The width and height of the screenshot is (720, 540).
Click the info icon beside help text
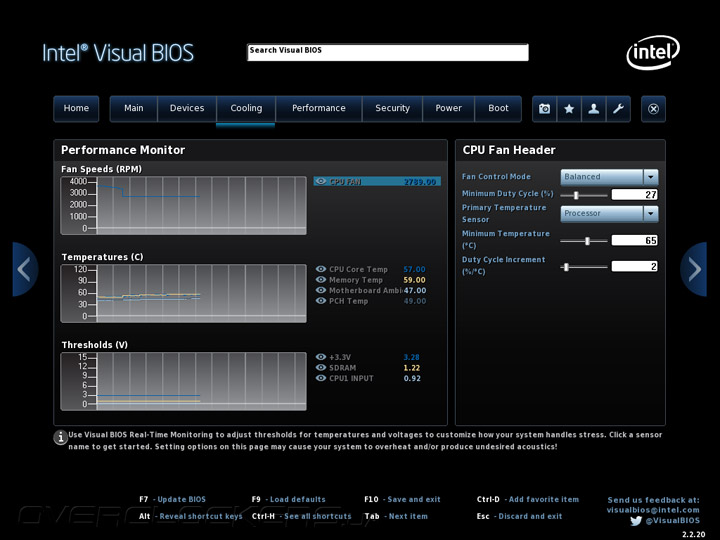tap(60, 438)
